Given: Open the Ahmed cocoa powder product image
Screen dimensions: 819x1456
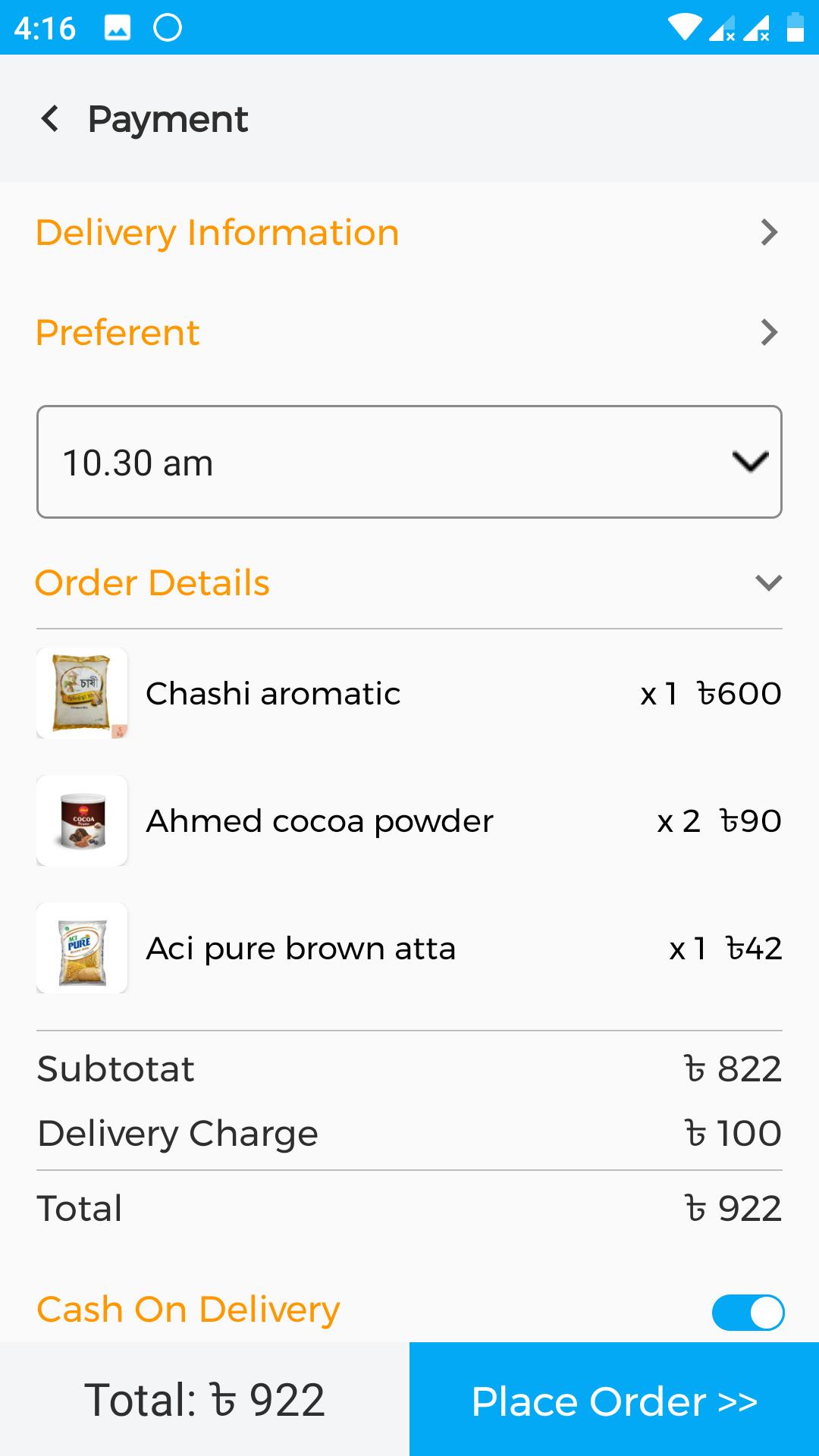Looking at the screenshot, I should [x=82, y=821].
